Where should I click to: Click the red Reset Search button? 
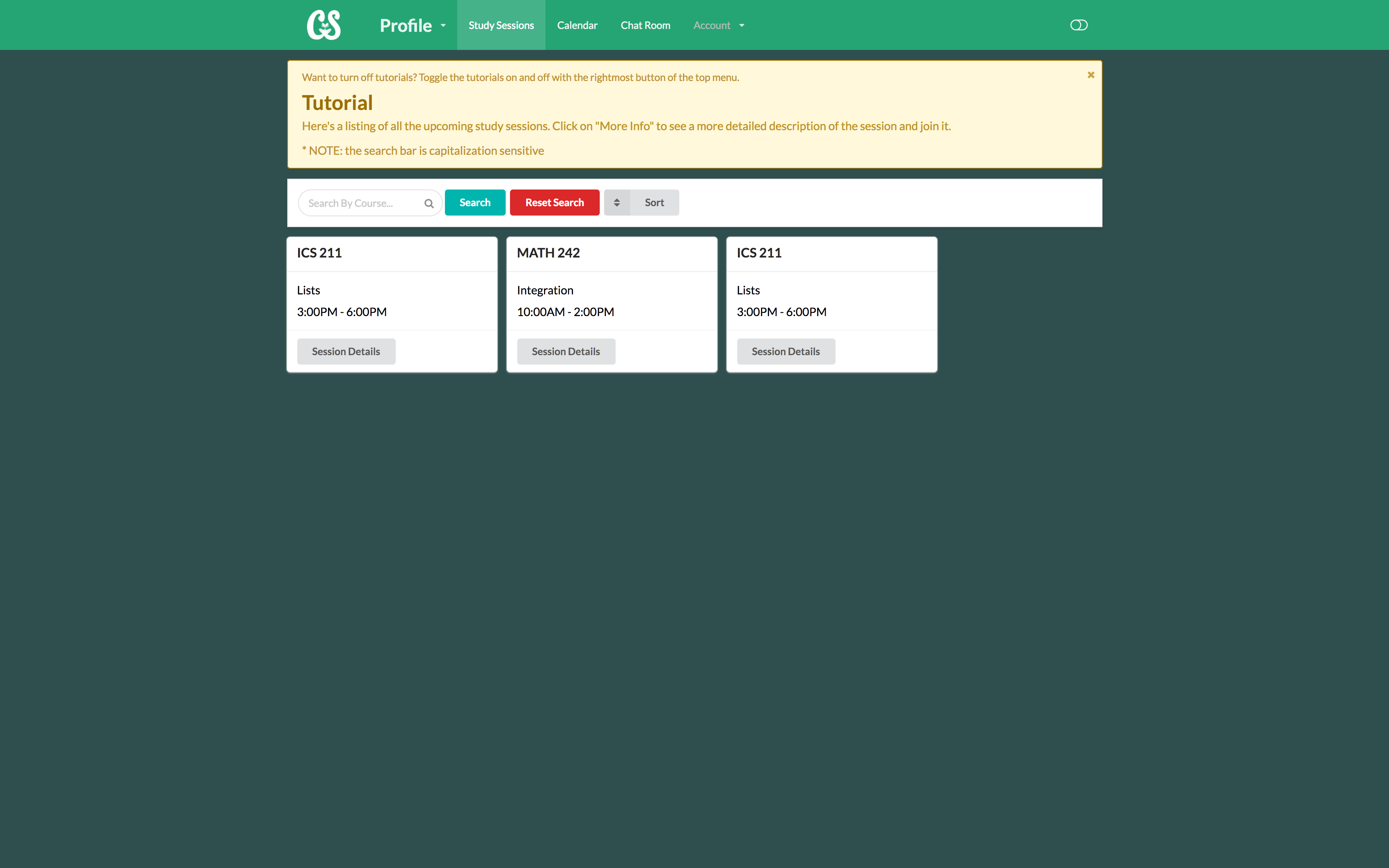pos(555,203)
